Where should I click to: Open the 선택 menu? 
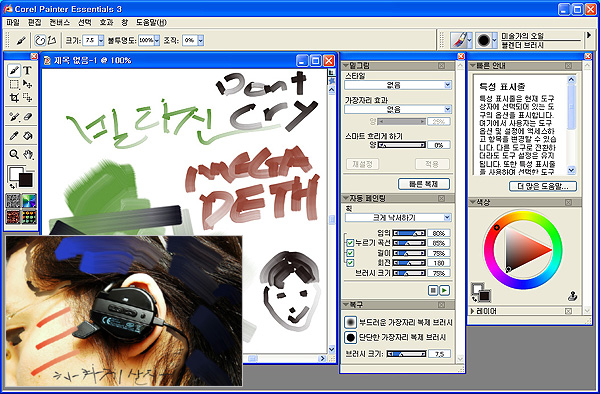pyautogui.click(x=85, y=22)
